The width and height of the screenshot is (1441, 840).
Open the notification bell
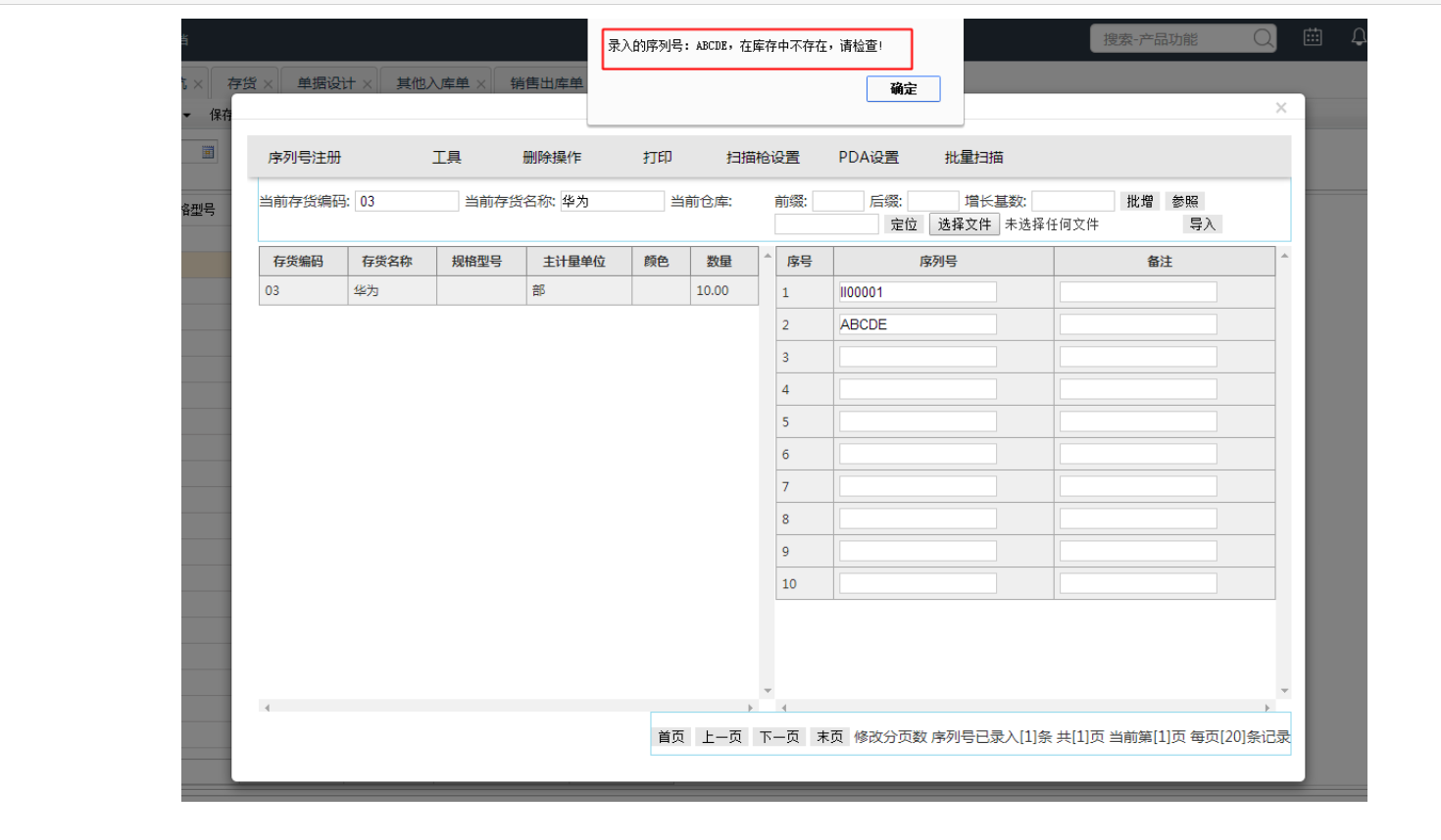1358,37
